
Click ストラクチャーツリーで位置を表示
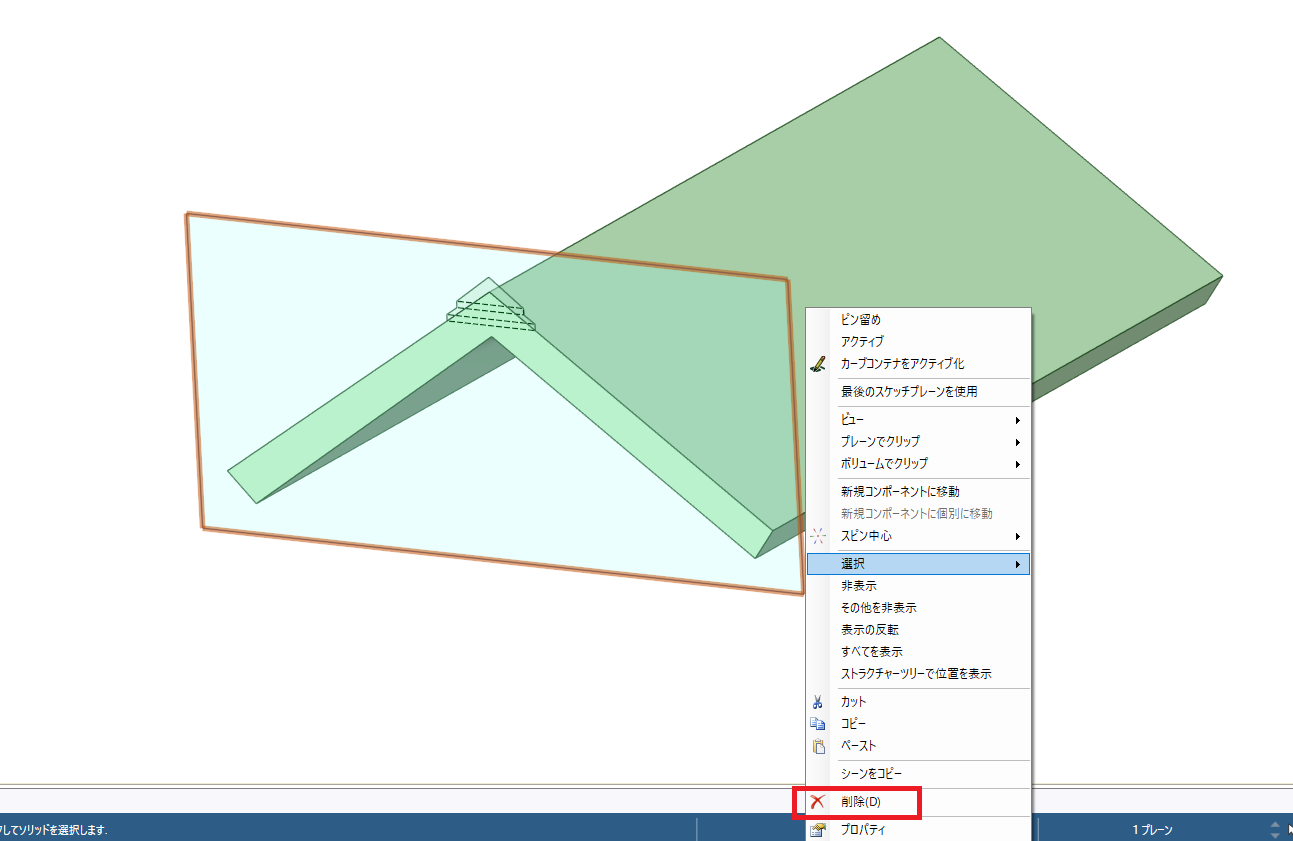[916, 674]
